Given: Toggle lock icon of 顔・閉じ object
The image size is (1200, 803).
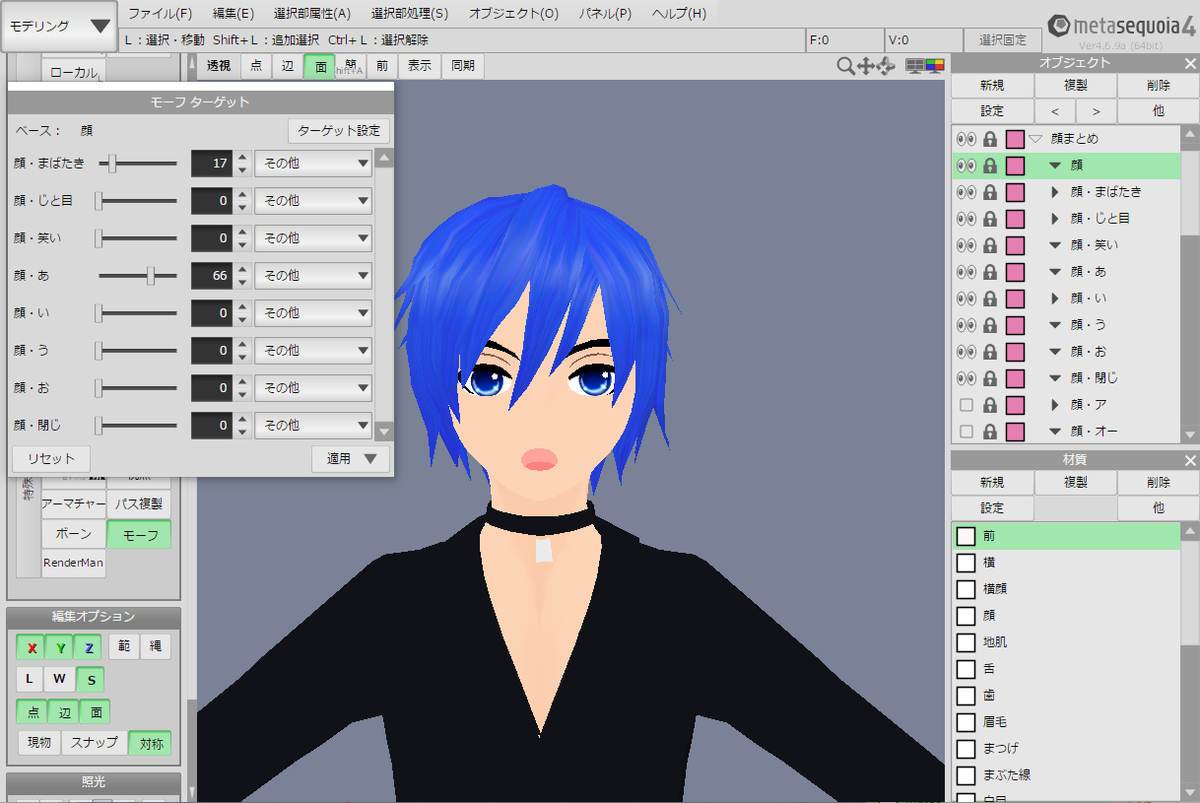Looking at the screenshot, I should coord(990,378).
